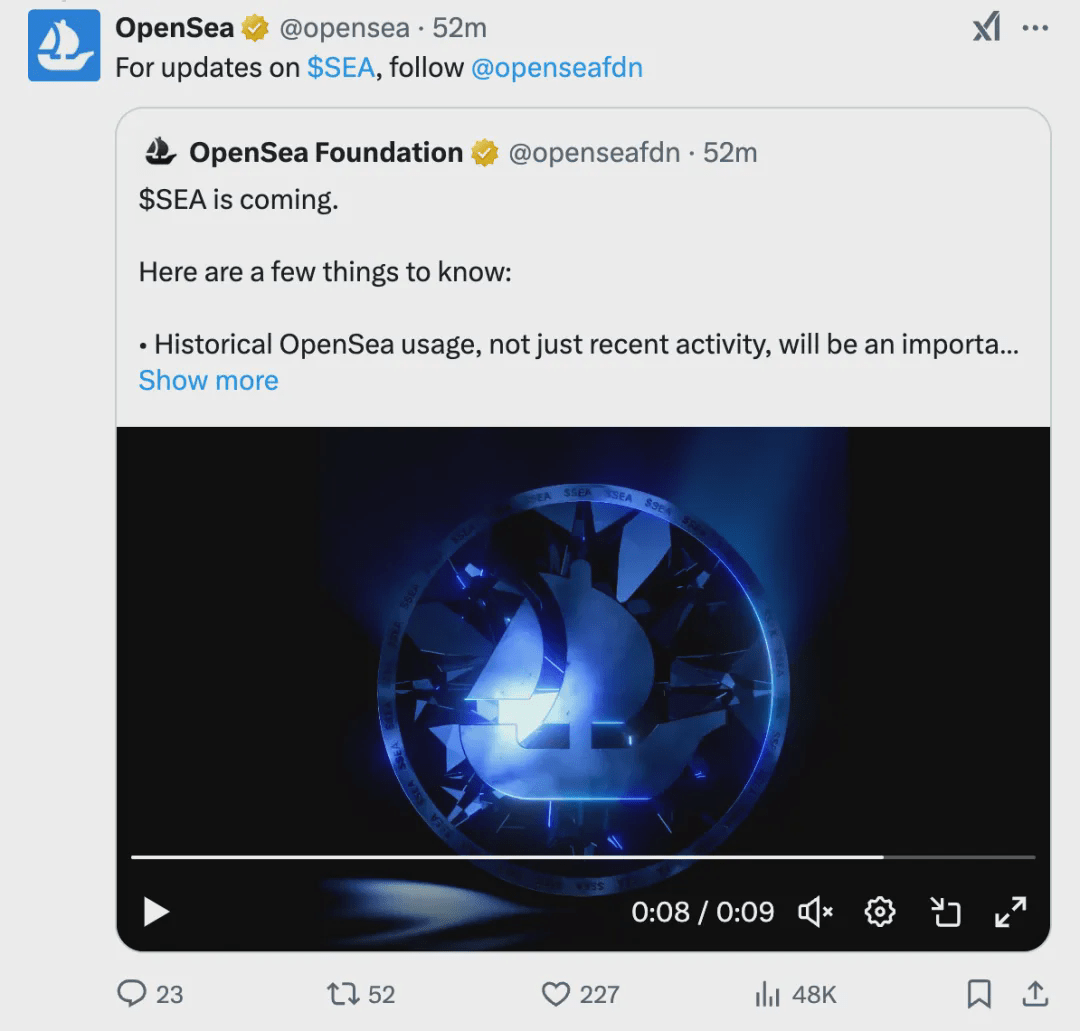1080x1031 pixels.
Task: Open video settings gear
Action: [x=880, y=911]
